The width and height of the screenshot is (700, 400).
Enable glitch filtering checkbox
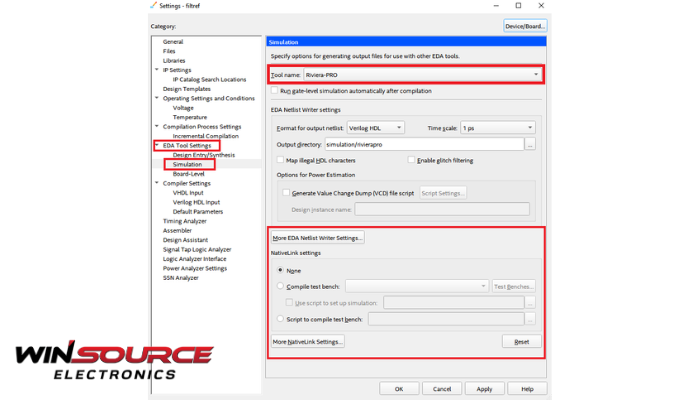tap(410, 160)
